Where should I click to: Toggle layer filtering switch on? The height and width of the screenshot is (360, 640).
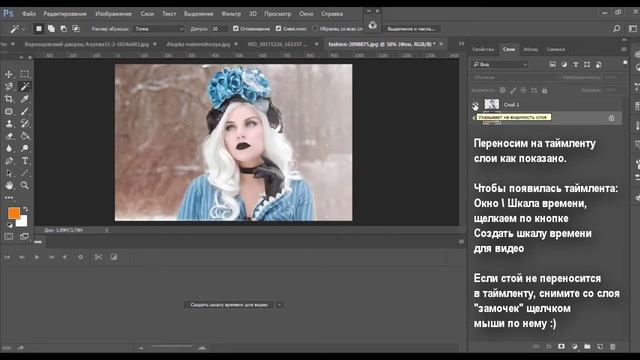[625, 63]
